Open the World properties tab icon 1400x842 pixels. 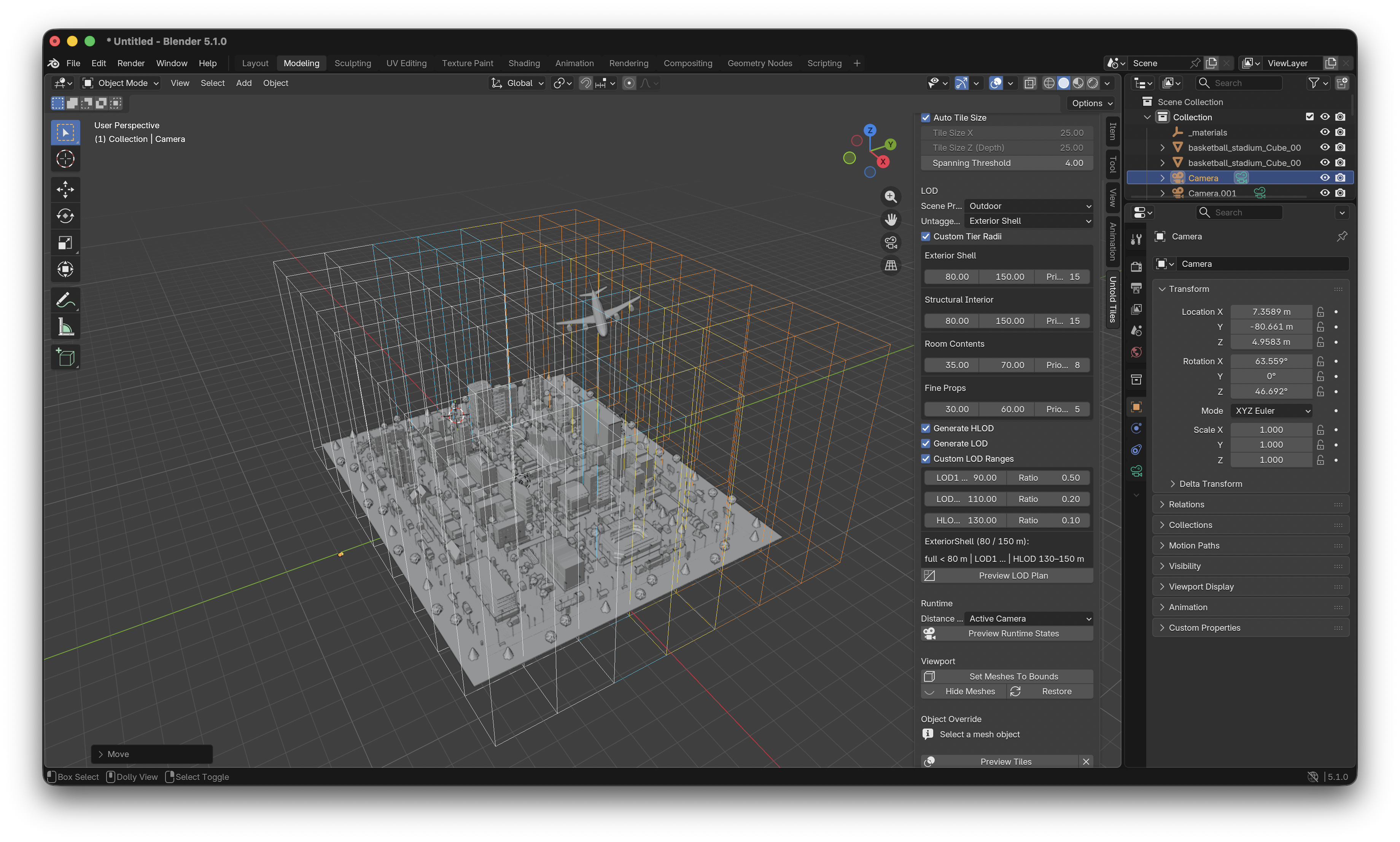pos(1136,352)
